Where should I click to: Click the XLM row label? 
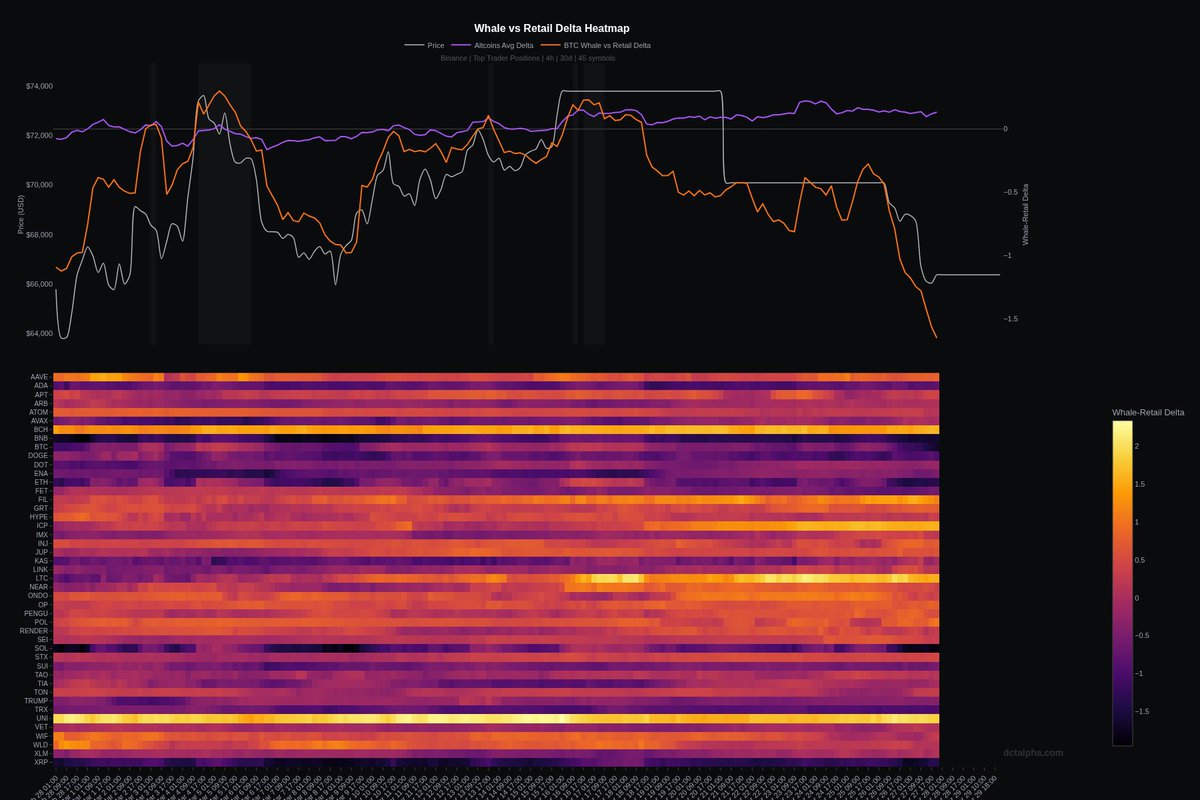[41, 753]
